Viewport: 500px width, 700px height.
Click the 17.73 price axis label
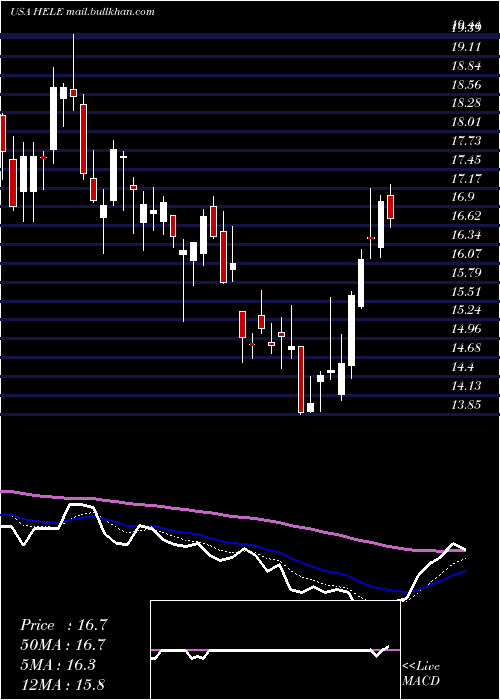pos(466,141)
